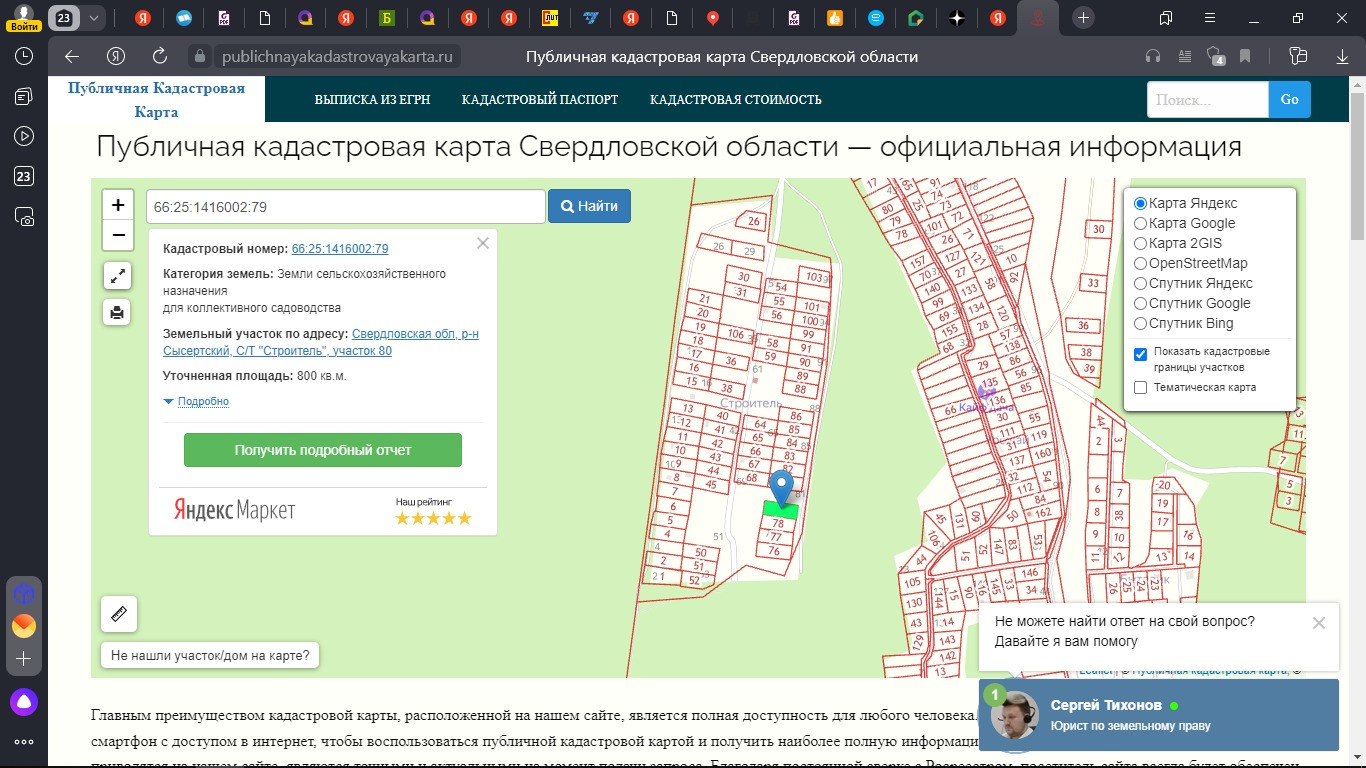
Task: Zoom out on the cadastral map
Action: pos(118,235)
